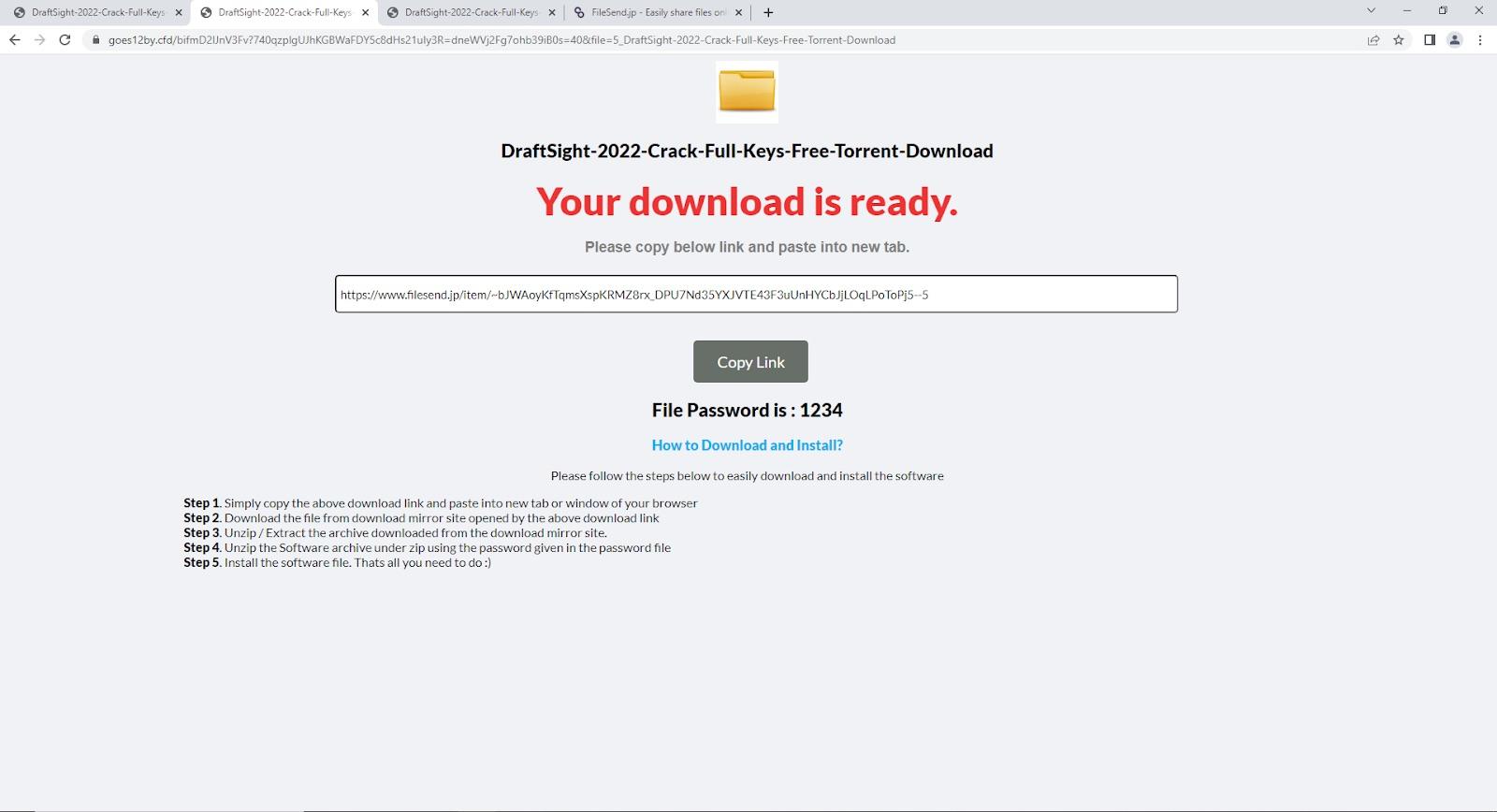Toggle the browser side panel icon
The height and width of the screenshot is (812, 1497).
1430,39
